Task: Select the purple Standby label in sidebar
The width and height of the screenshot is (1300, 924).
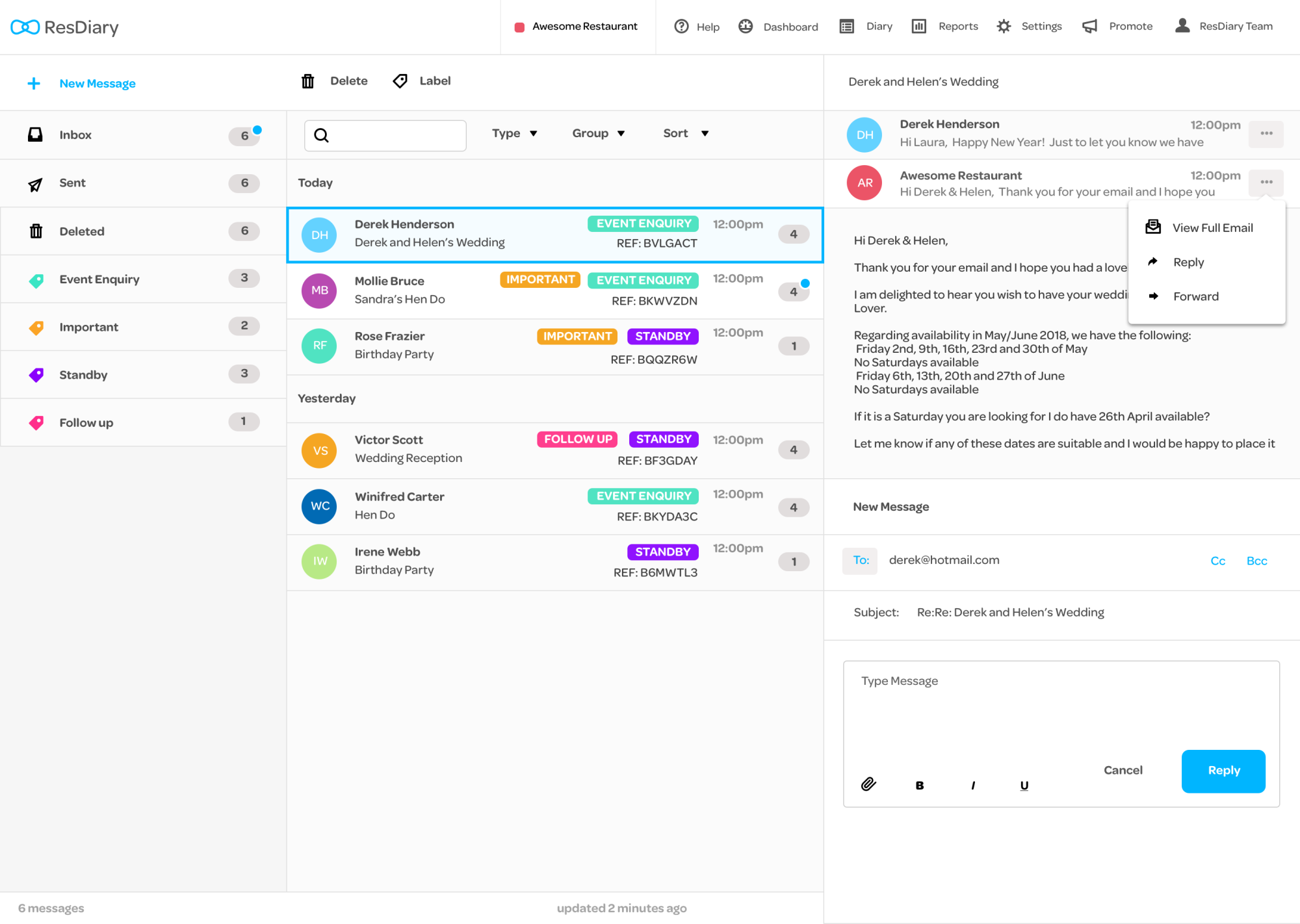Action: tap(83, 375)
